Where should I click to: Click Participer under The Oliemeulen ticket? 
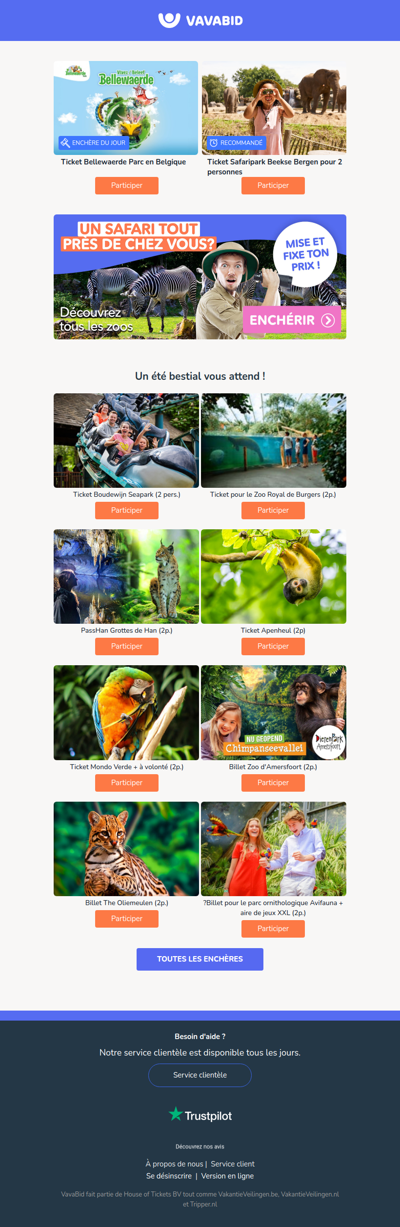click(127, 918)
